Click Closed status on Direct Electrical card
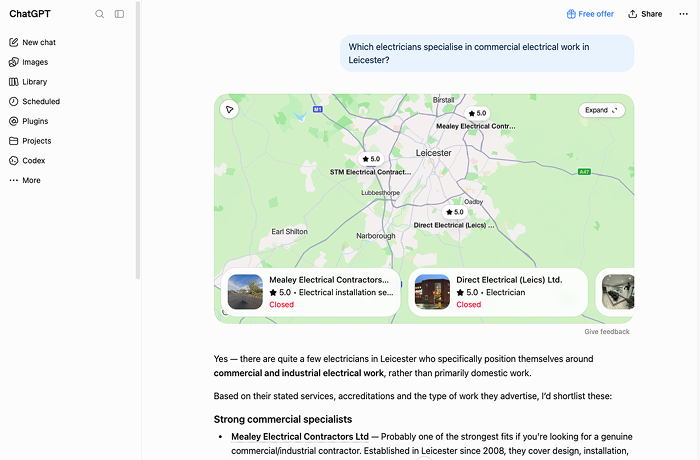This screenshot has height=460, width=700. point(468,305)
